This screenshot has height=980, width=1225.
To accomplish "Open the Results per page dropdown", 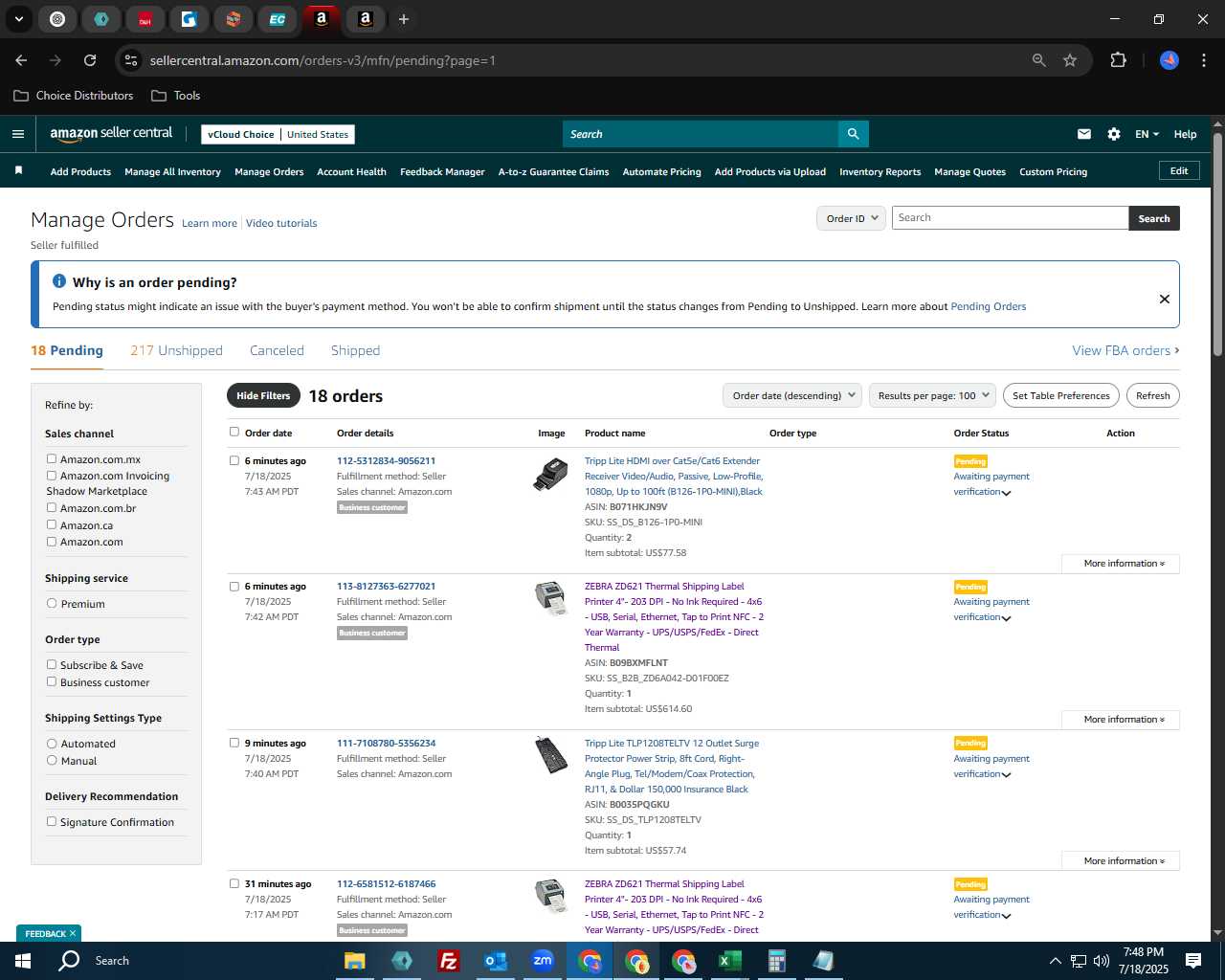I will [x=932, y=395].
